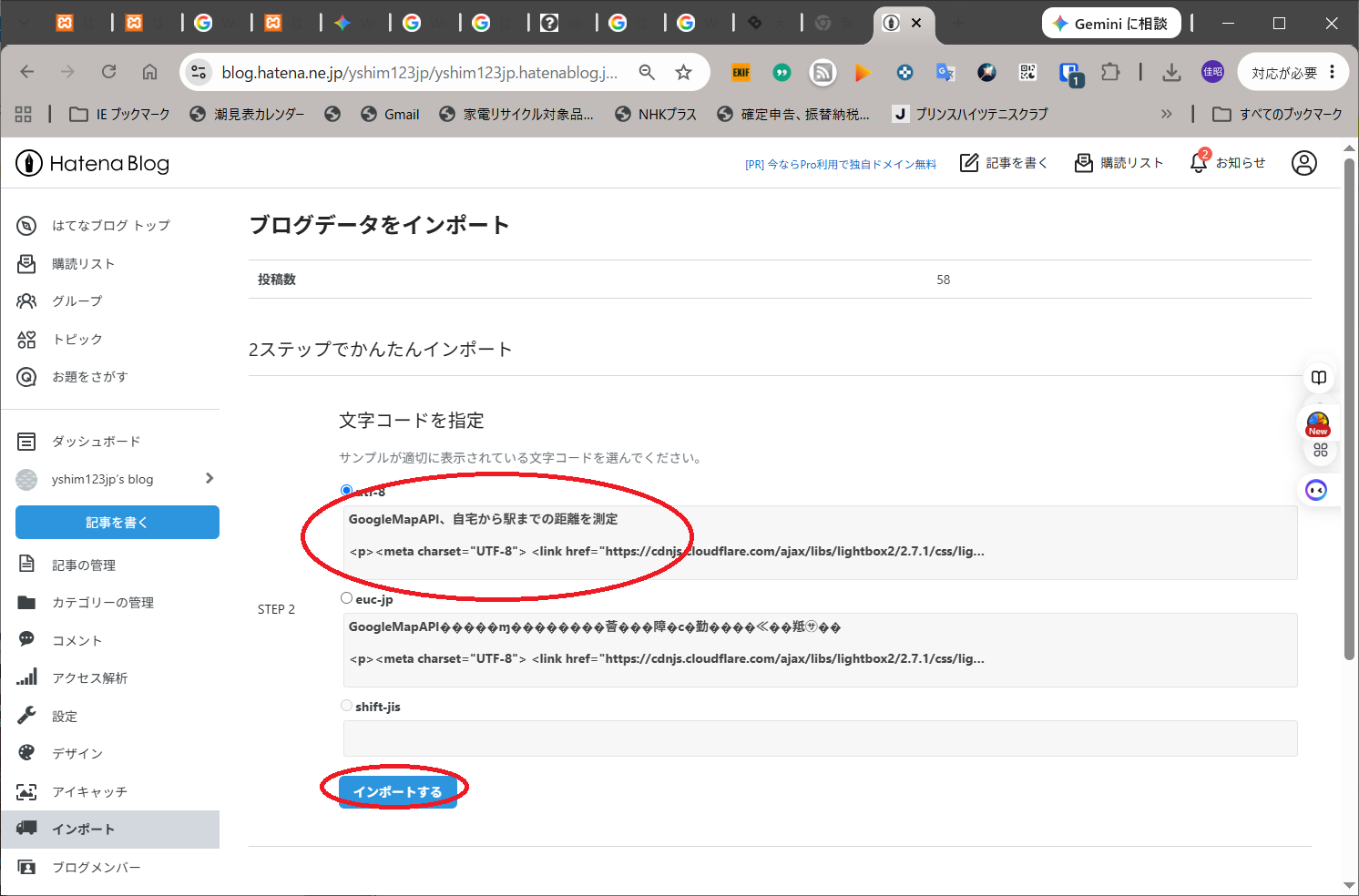The width and height of the screenshot is (1359, 896).
Task: Open 購読リスト in the top header
Action: (1119, 162)
